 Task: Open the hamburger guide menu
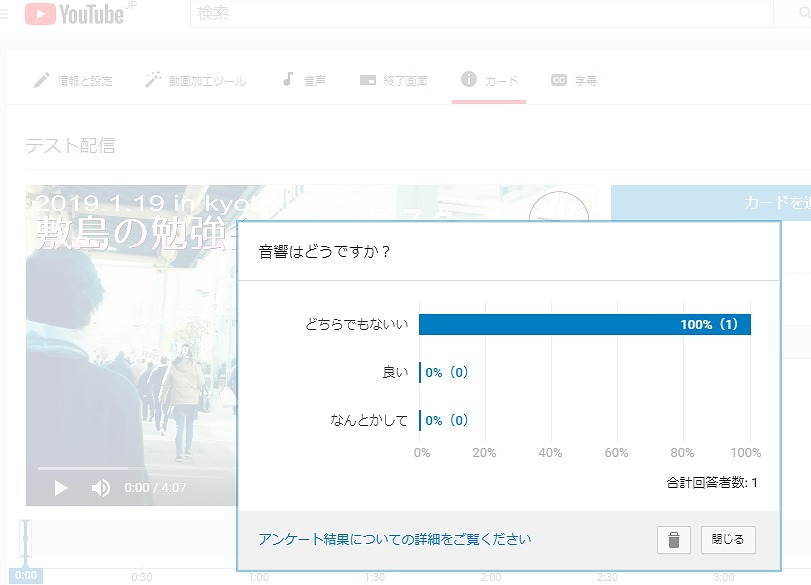tap(4, 14)
